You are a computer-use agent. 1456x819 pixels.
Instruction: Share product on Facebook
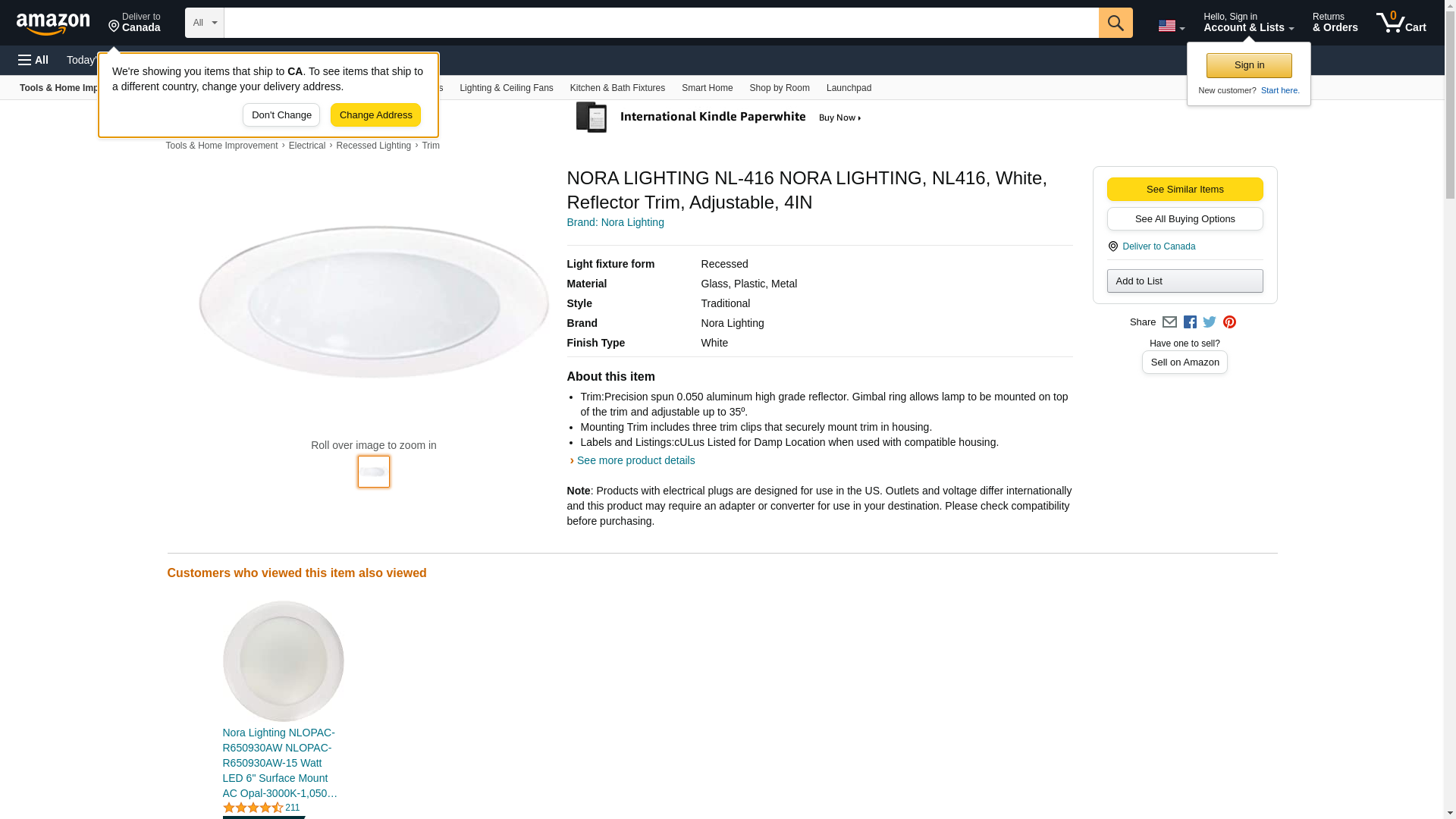tap(1190, 322)
